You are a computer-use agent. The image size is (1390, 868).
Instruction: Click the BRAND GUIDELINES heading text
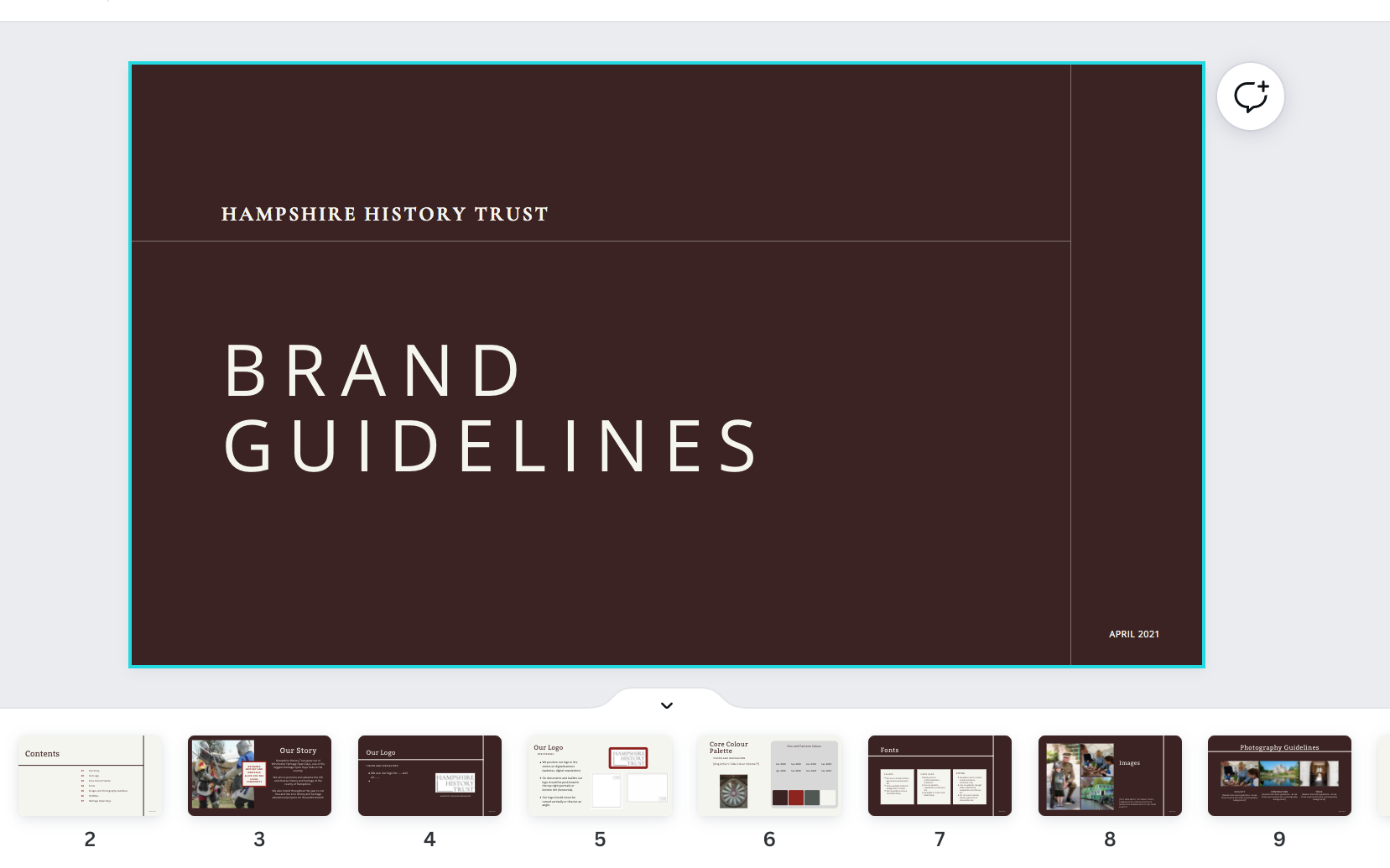pos(491,408)
